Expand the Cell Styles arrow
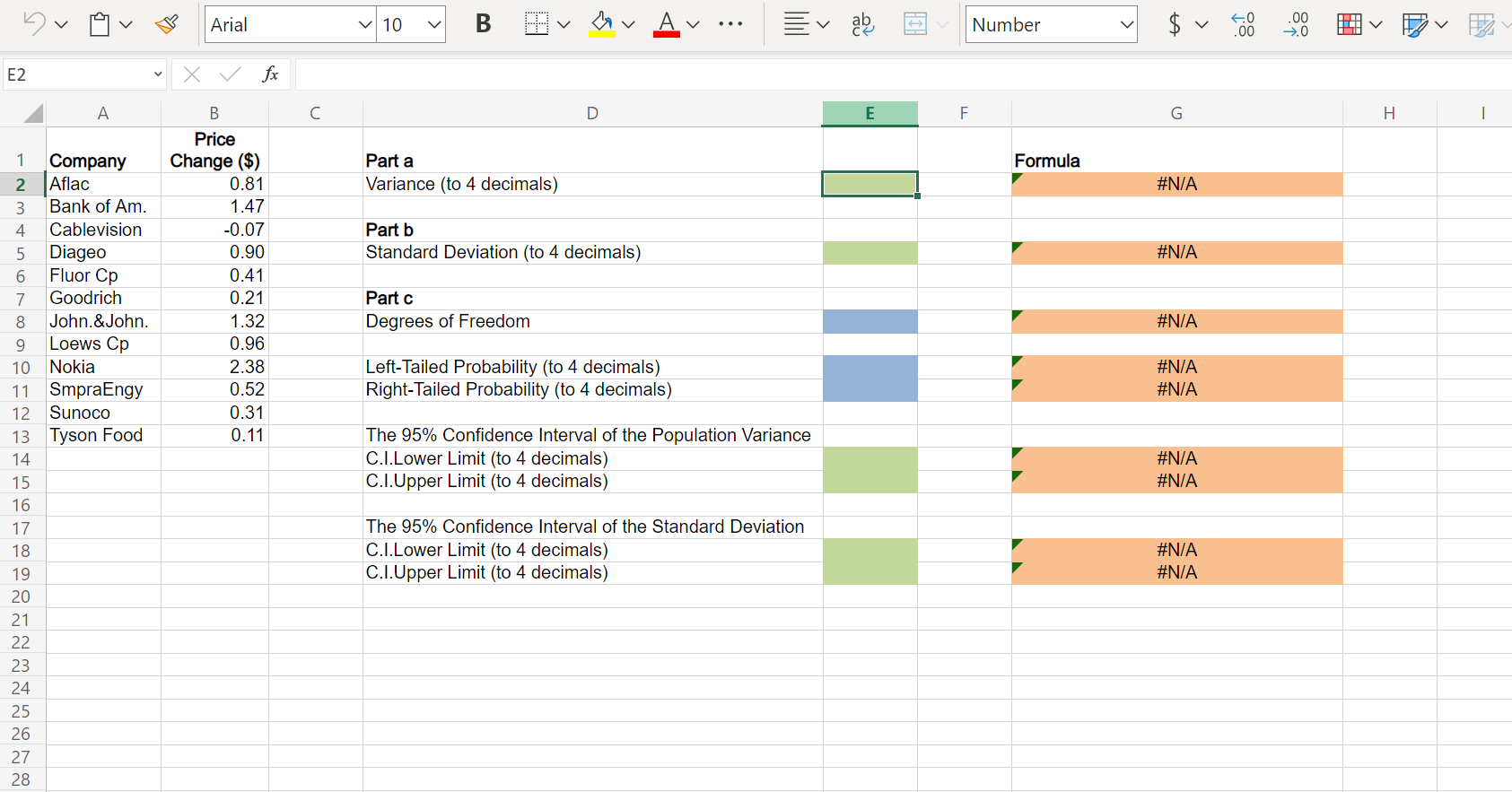This screenshot has width=1512, height=792. click(x=1441, y=25)
